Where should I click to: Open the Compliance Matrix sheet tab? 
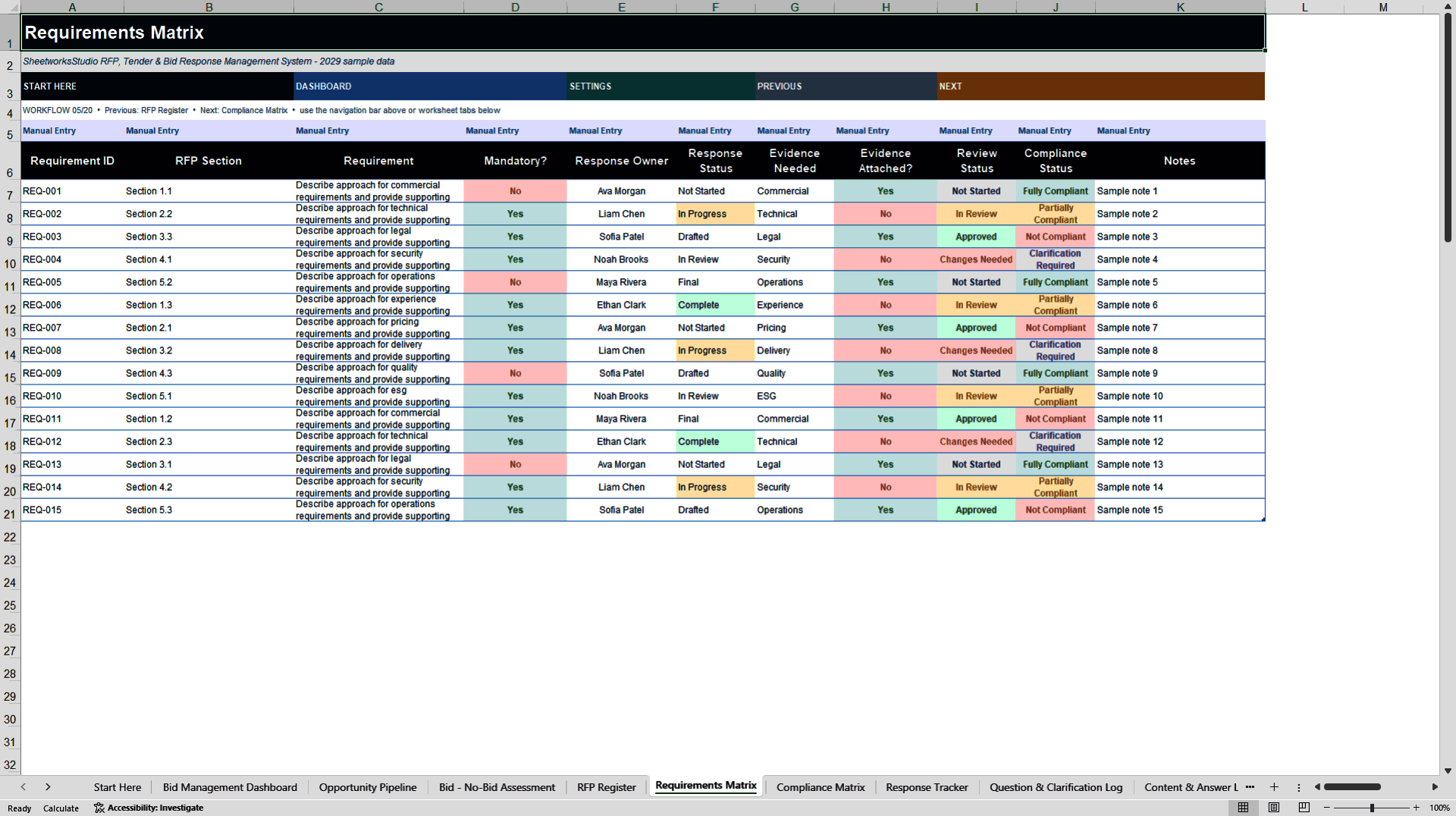[x=821, y=787]
